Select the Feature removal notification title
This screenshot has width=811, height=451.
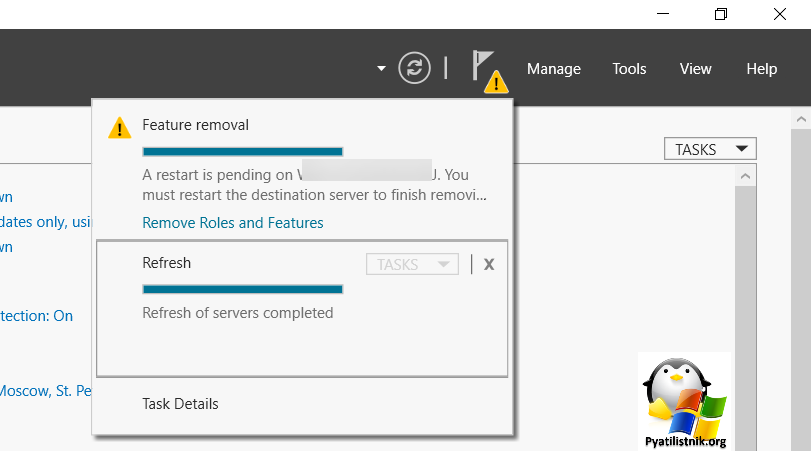[x=195, y=125]
